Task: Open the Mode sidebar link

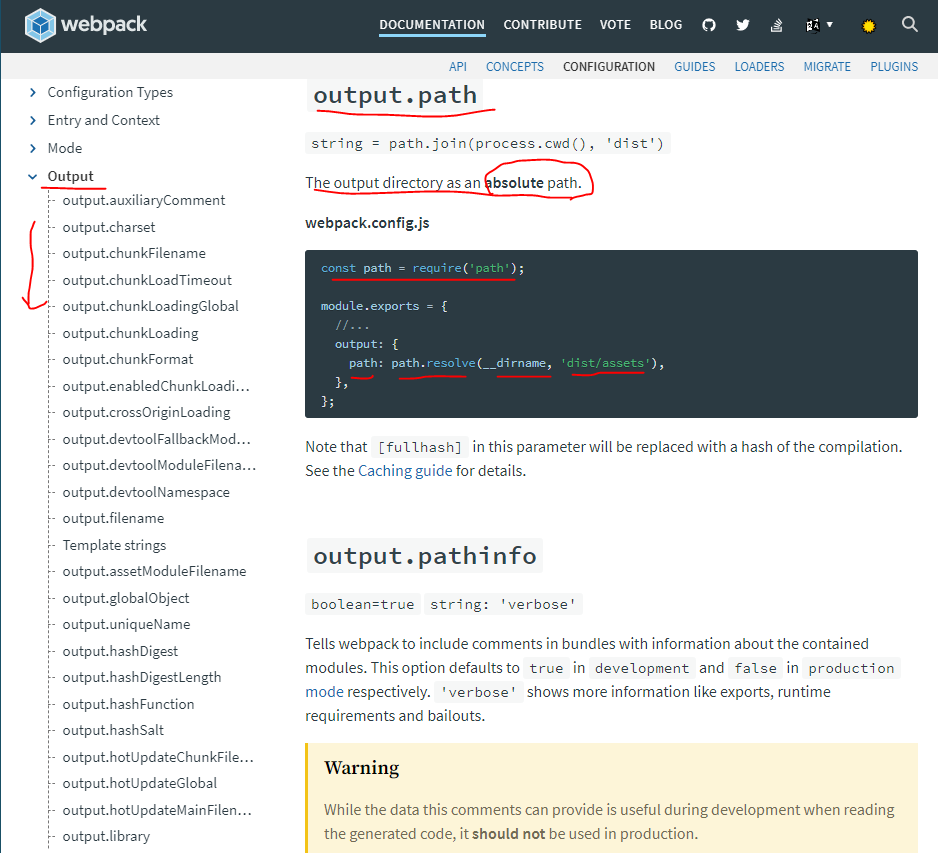Action: point(65,148)
